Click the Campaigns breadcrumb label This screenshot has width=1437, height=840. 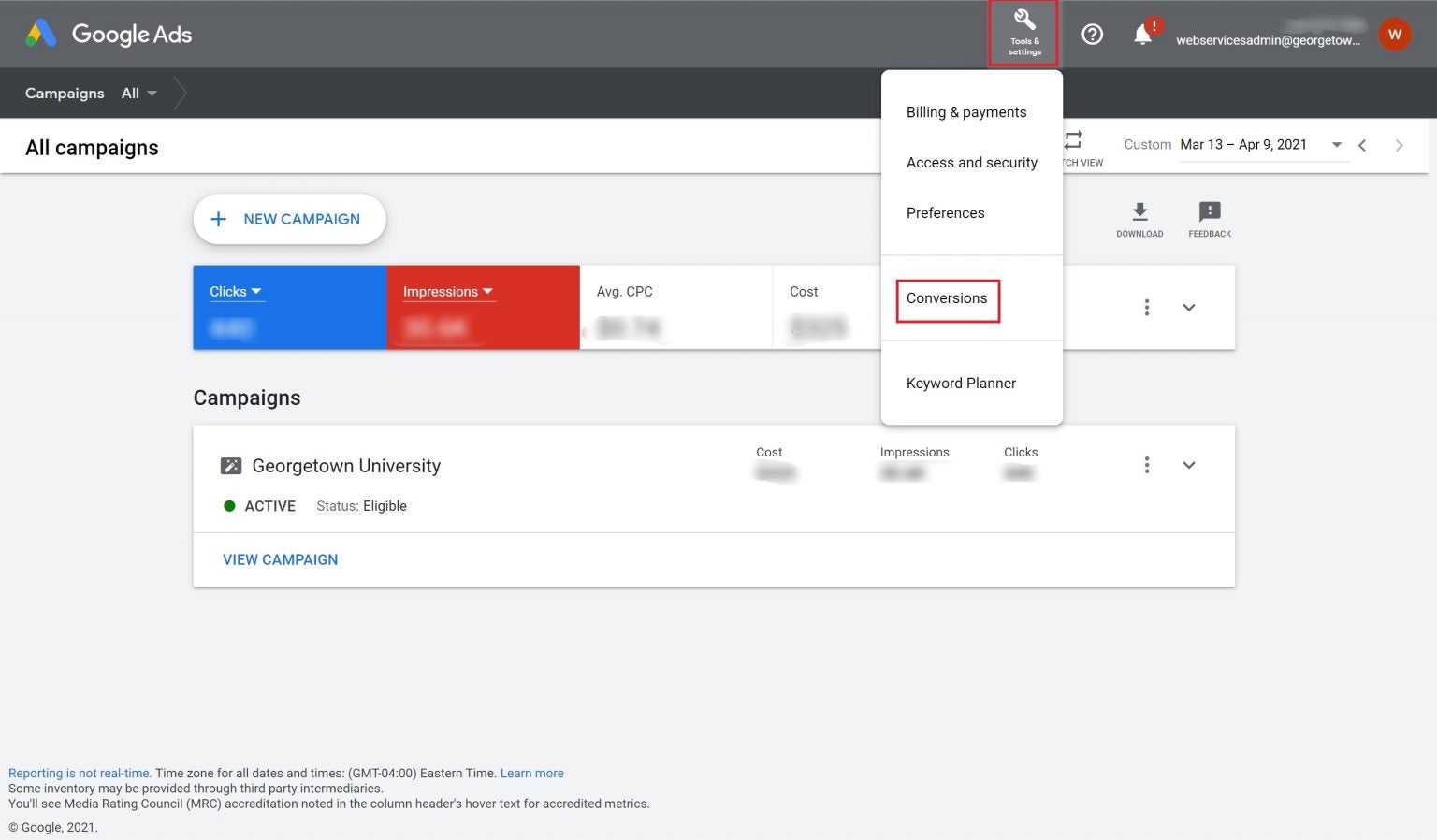[65, 94]
